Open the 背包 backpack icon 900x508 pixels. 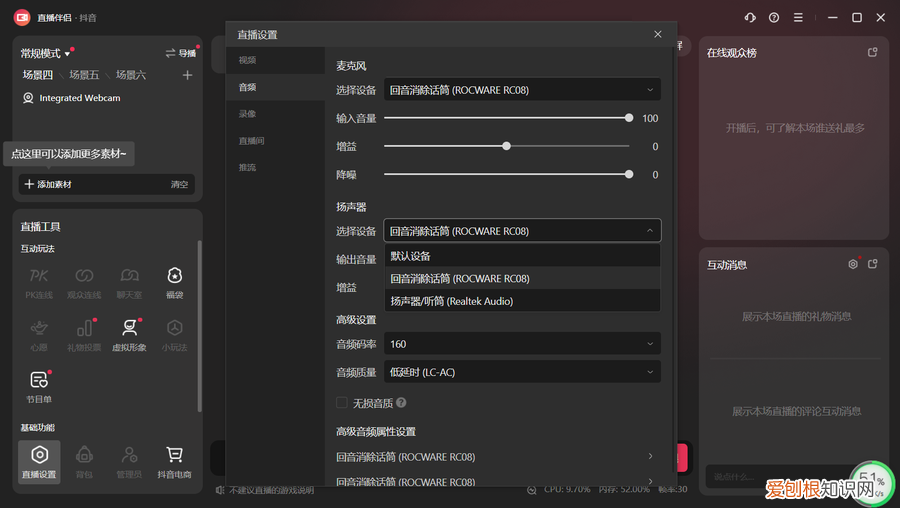point(84,462)
